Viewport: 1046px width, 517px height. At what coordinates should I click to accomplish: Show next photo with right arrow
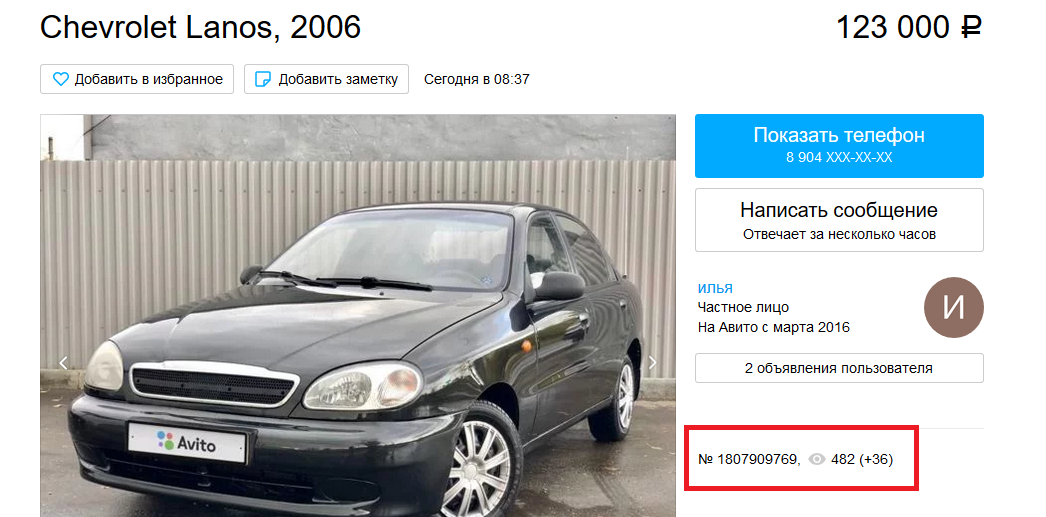tap(652, 363)
